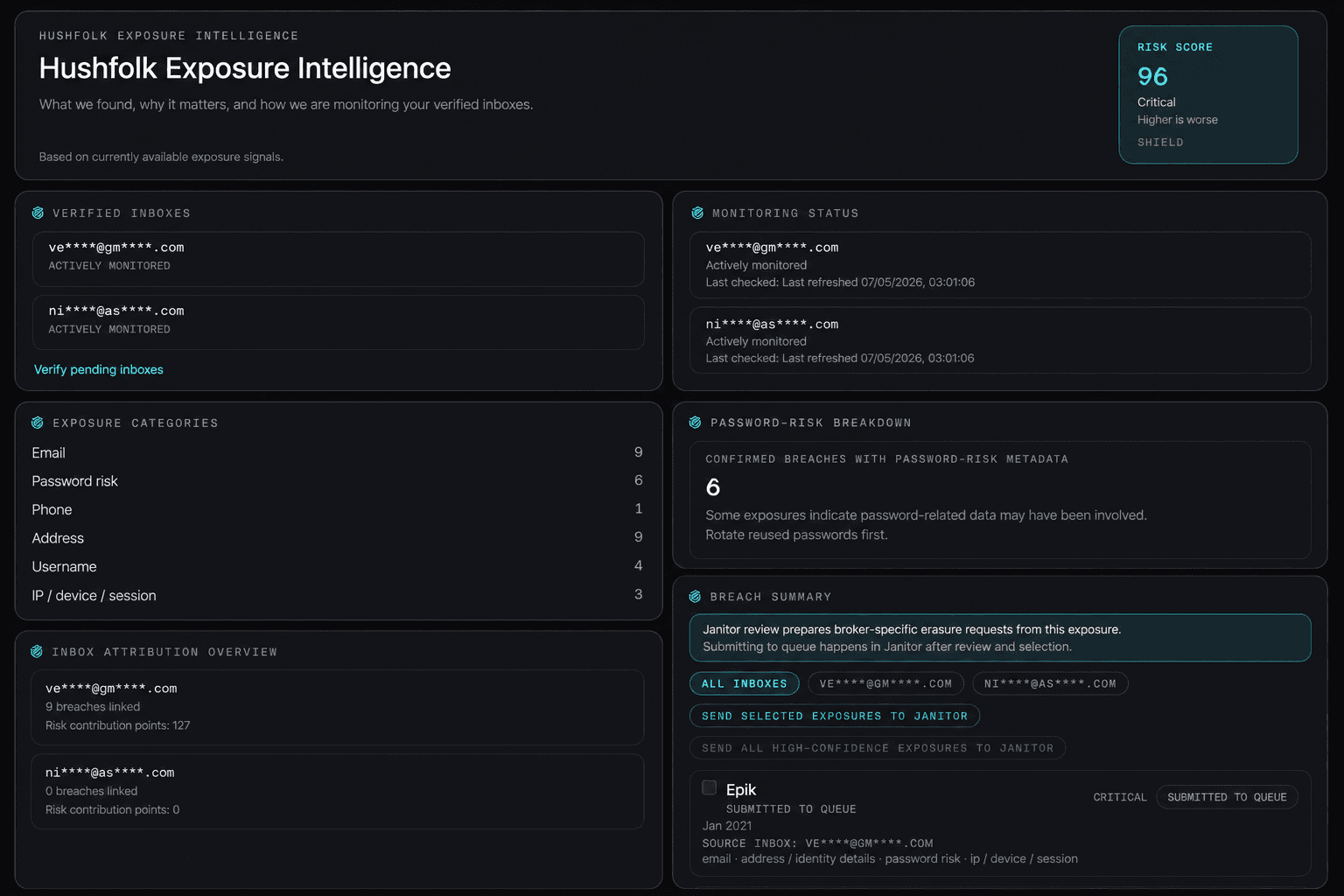Screen dimensions: 1344x896
Task: Click the SOURCE INBOX line for Epik
Action: point(818,843)
